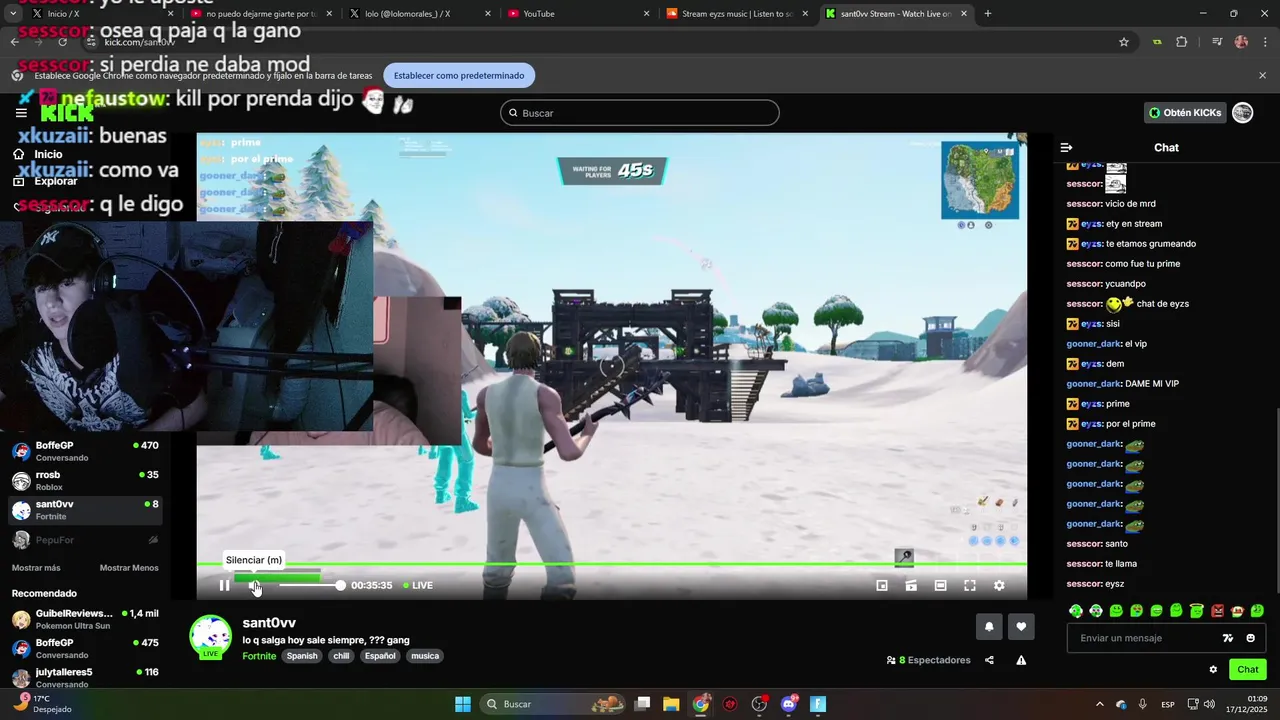The width and height of the screenshot is (1280, 720).
Task: Enable mini player mode icon
Action: [x=882, y=586]
